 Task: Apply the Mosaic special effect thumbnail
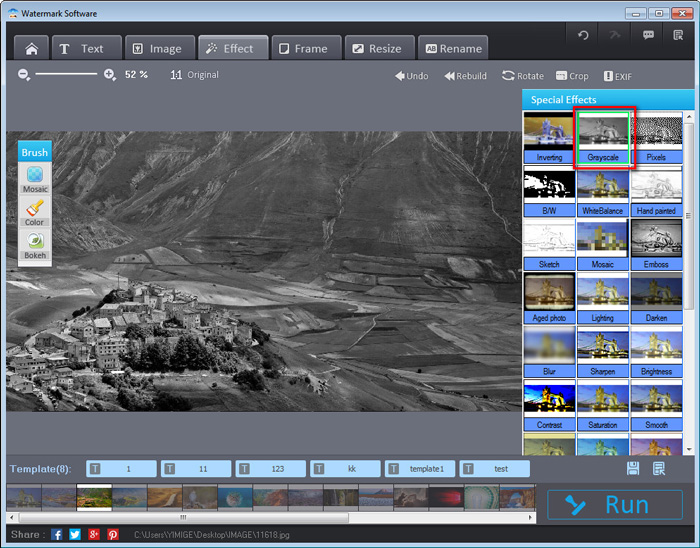tap(603, 245)
